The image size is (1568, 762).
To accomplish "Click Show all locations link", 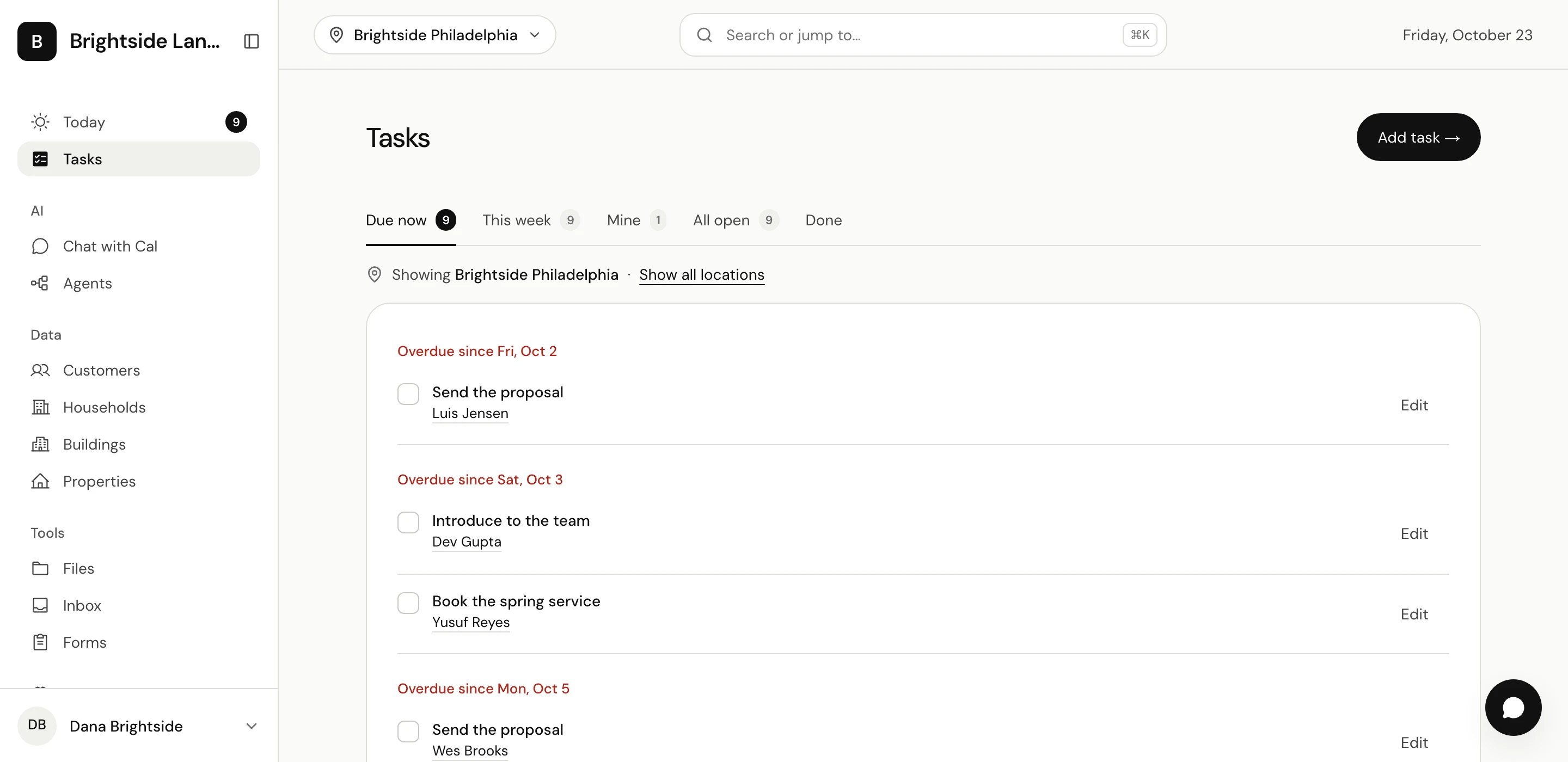I will [x=701, y=275].
